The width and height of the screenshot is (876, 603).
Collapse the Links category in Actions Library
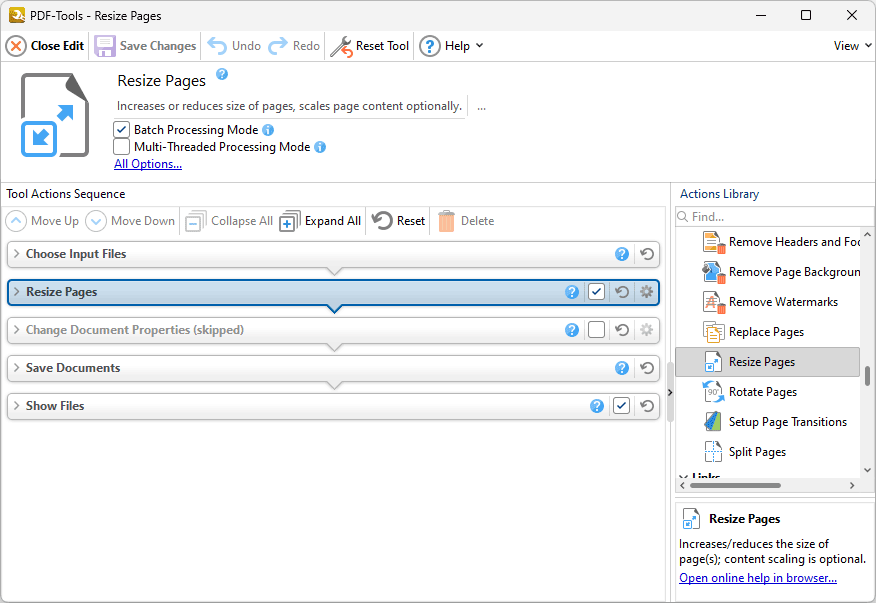683,476
